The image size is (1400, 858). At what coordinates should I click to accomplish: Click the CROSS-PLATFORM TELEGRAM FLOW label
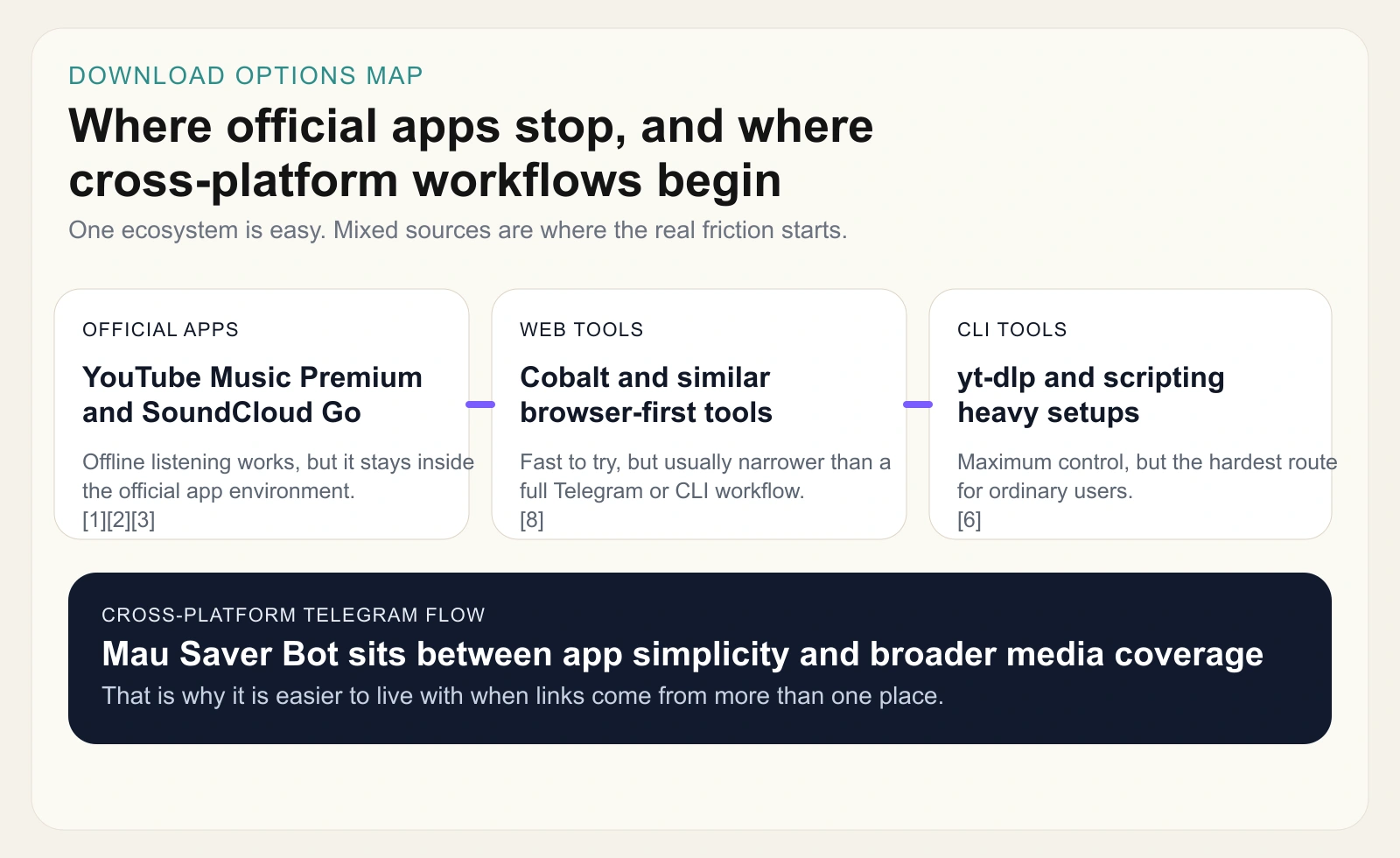coord(293,615)
